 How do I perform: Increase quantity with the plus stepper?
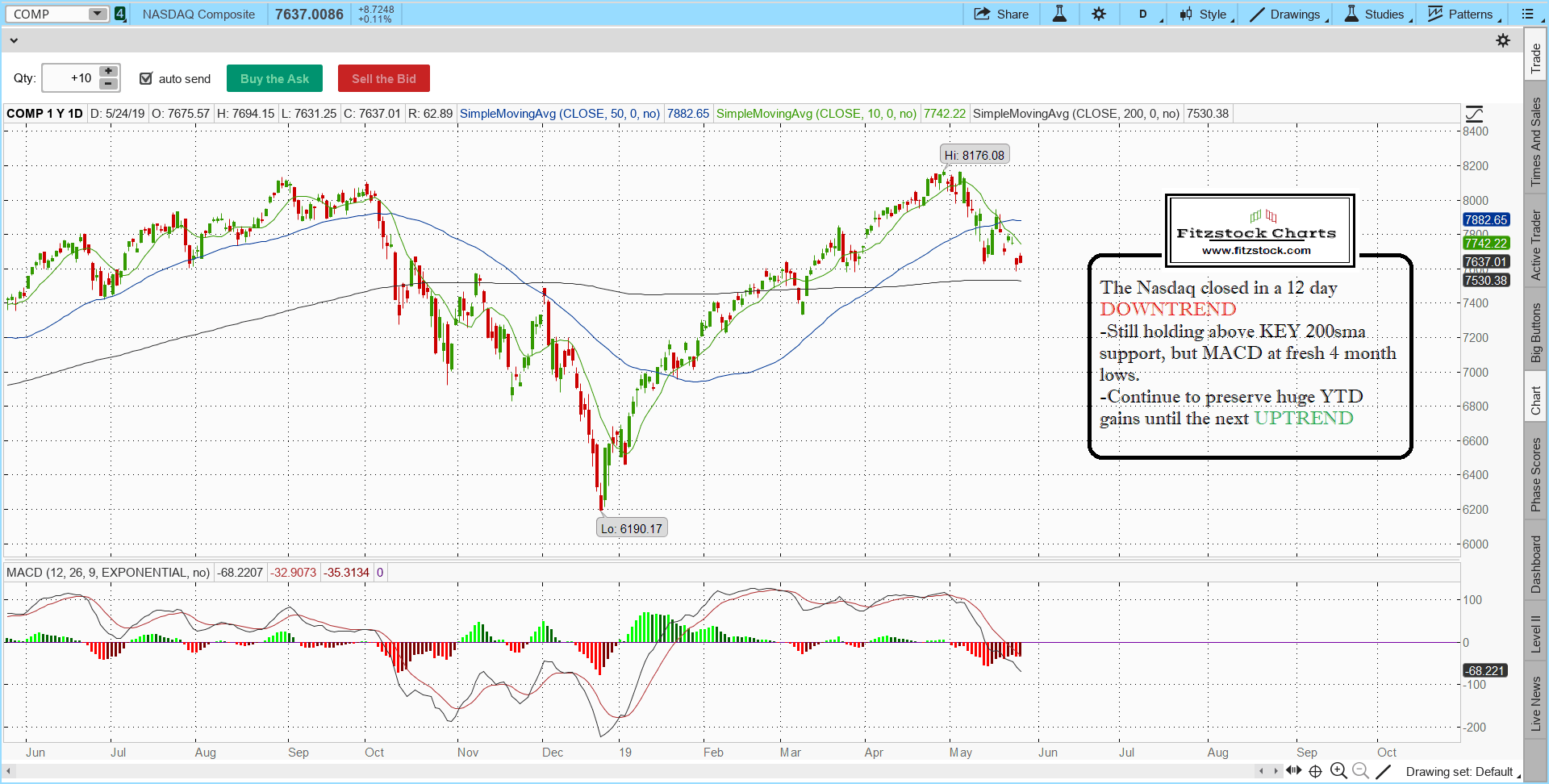109,72
